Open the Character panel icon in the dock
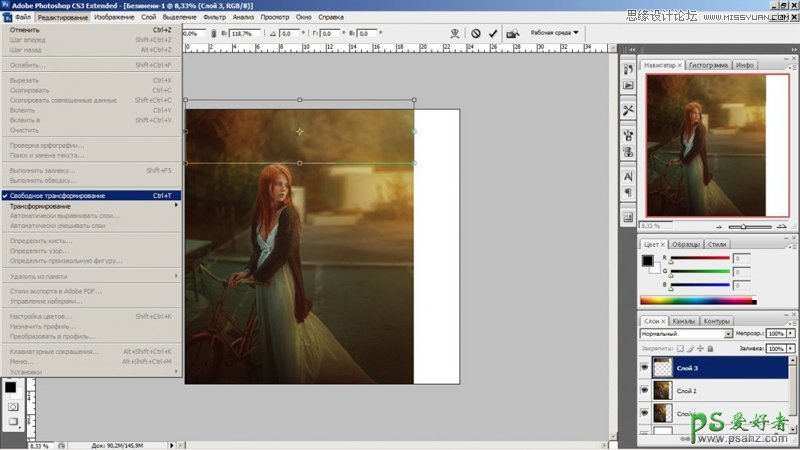 point(628,176)
